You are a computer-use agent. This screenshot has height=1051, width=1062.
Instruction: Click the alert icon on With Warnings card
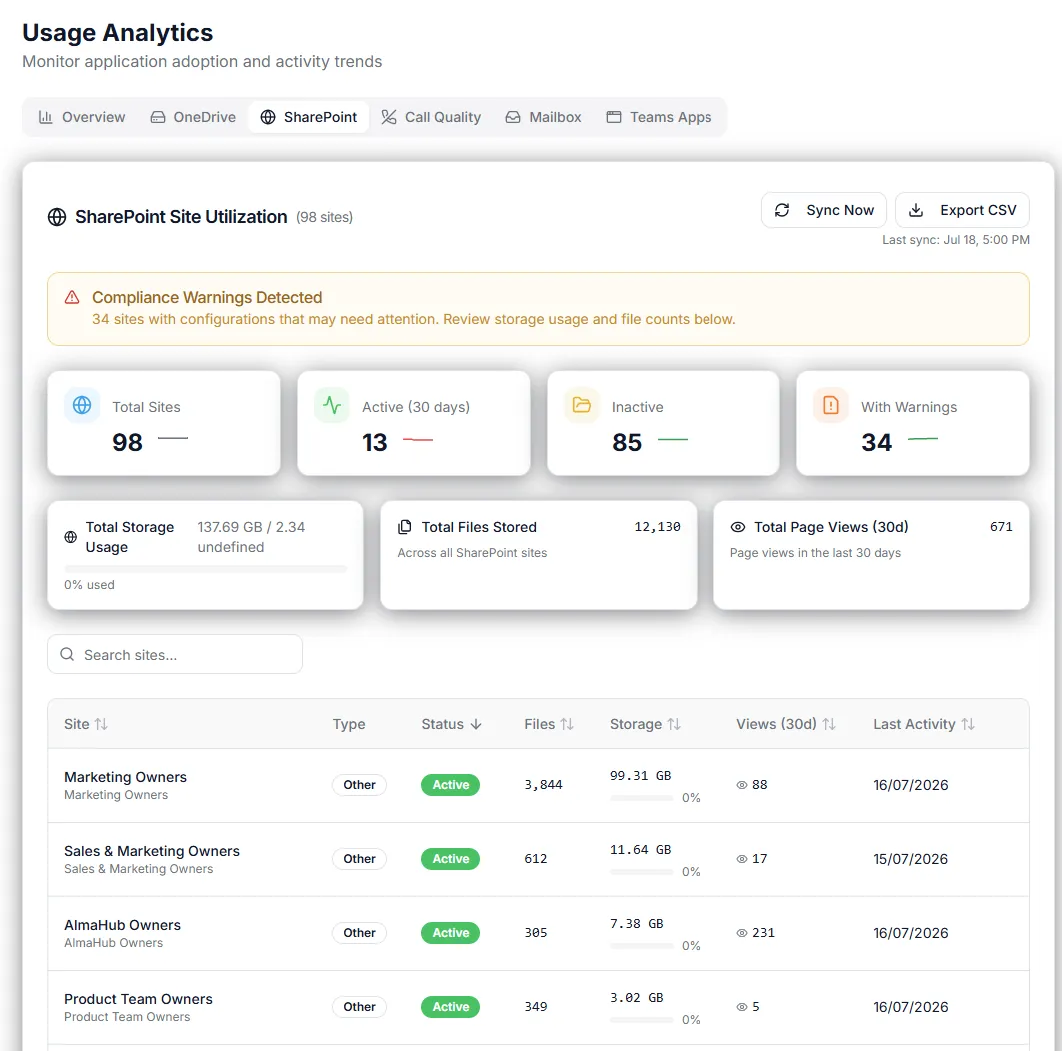(x=831, y=405)
